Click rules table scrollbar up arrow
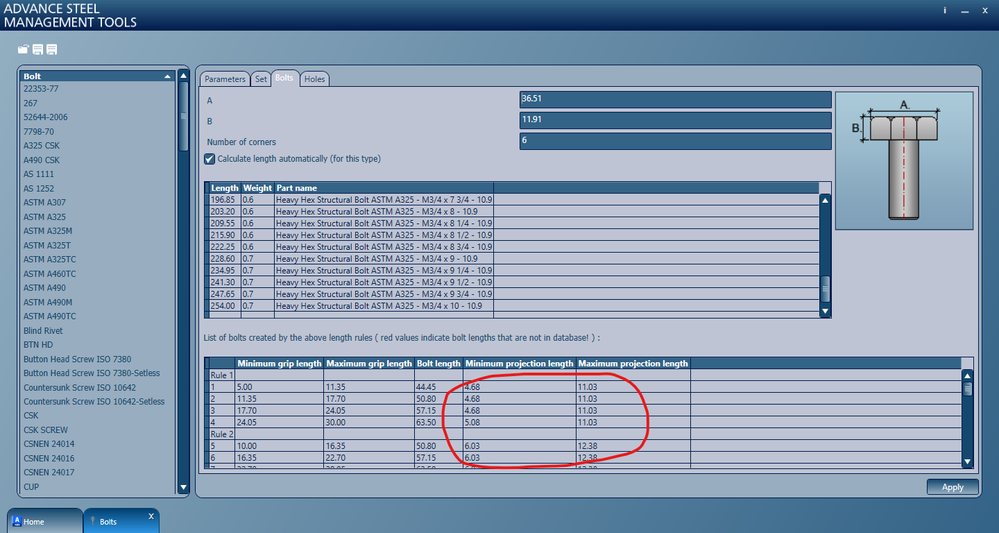999x533 pixels. [x=967, y=375]
